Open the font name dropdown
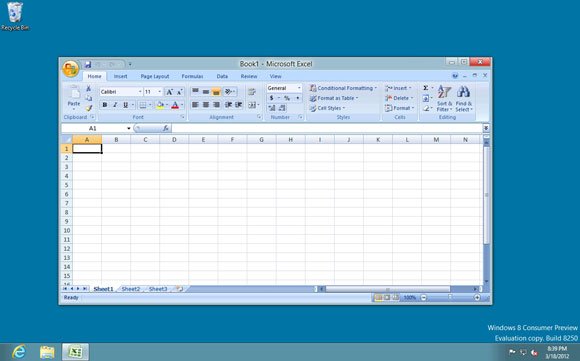The width and height of the screenshot is (580, 361). 140,92
